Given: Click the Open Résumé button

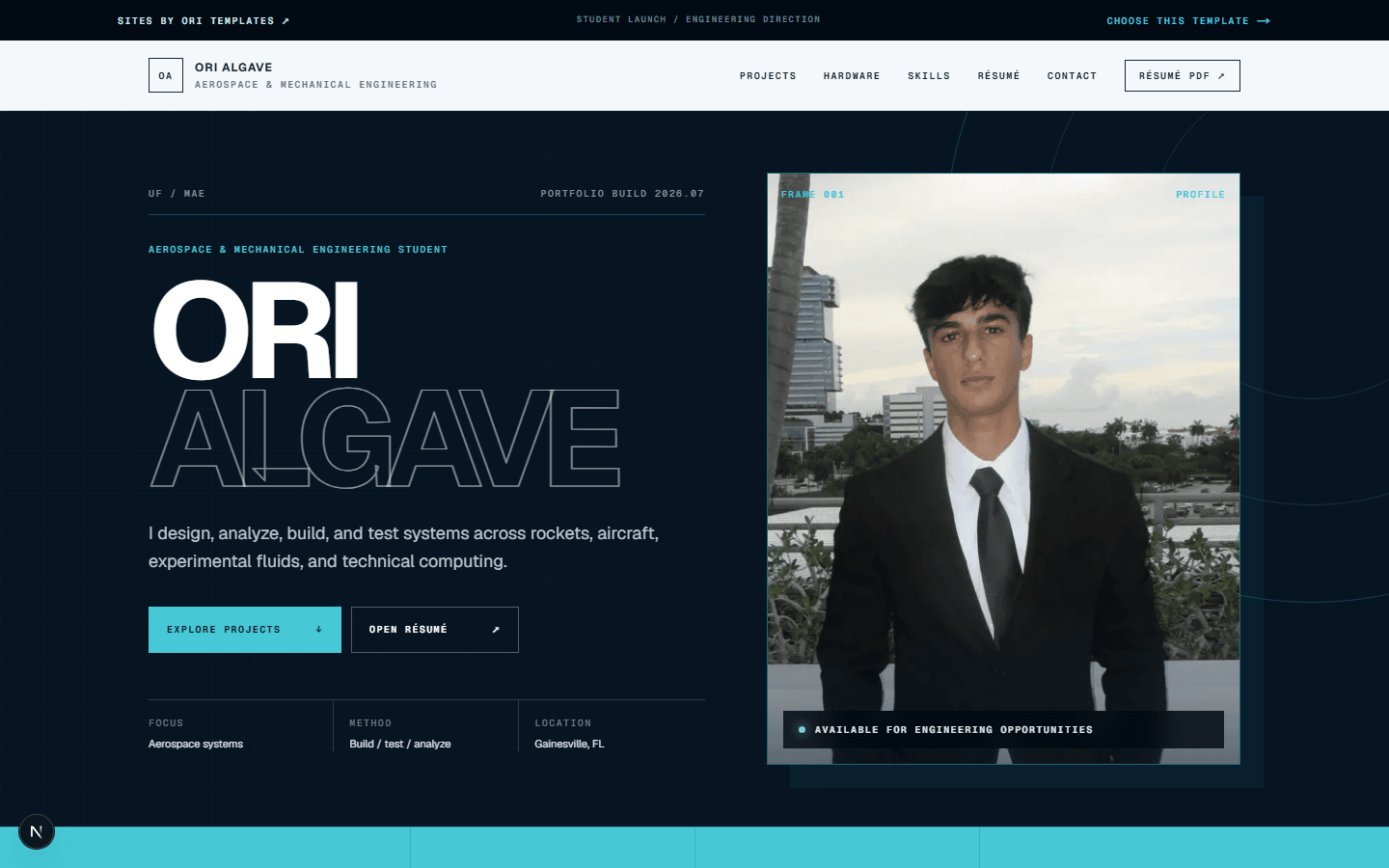Looking at the screenshot, I should tap(435, 630).
